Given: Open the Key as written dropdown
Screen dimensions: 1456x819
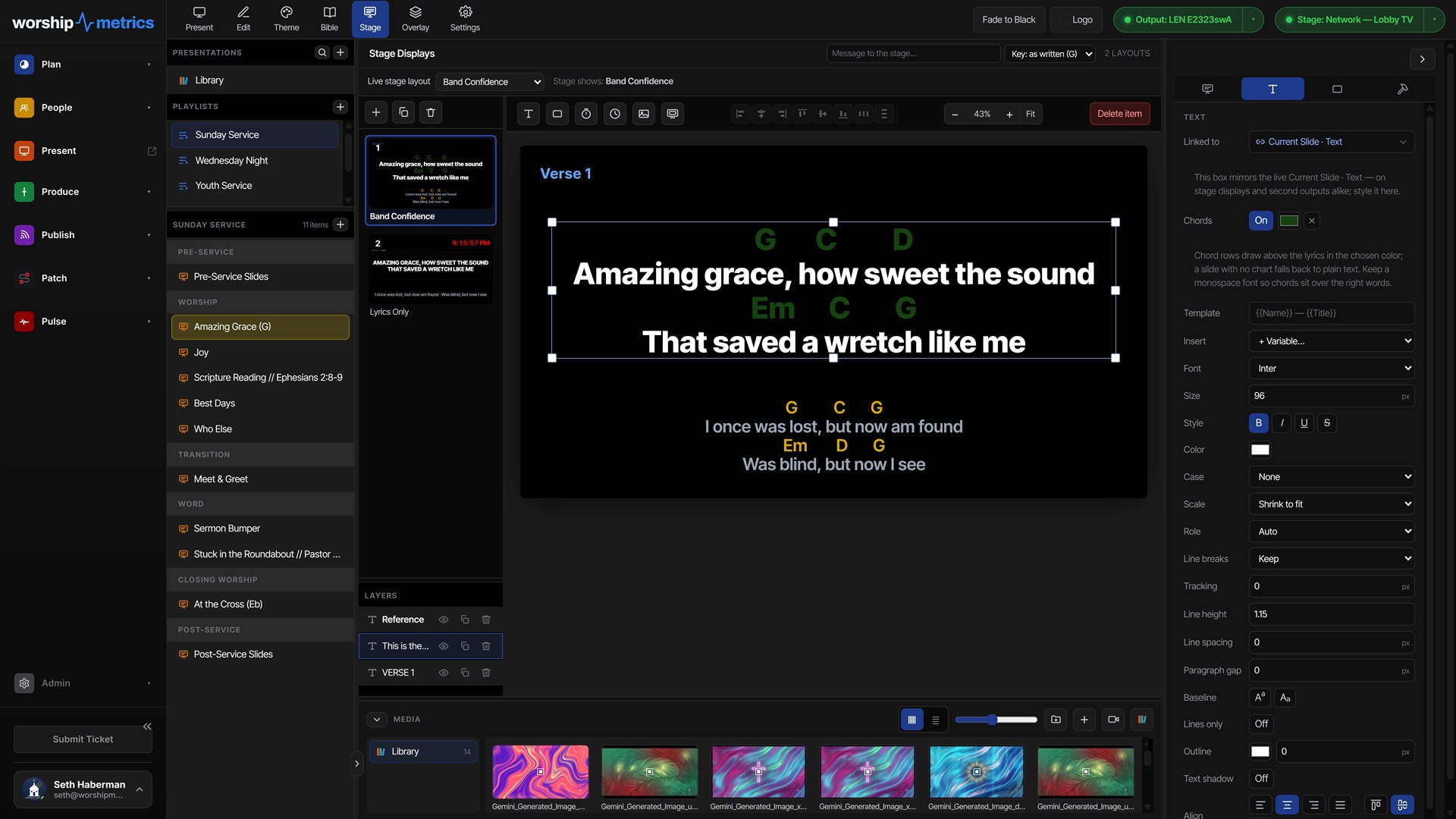Looking at the screenshot, I should point(1050,54).
